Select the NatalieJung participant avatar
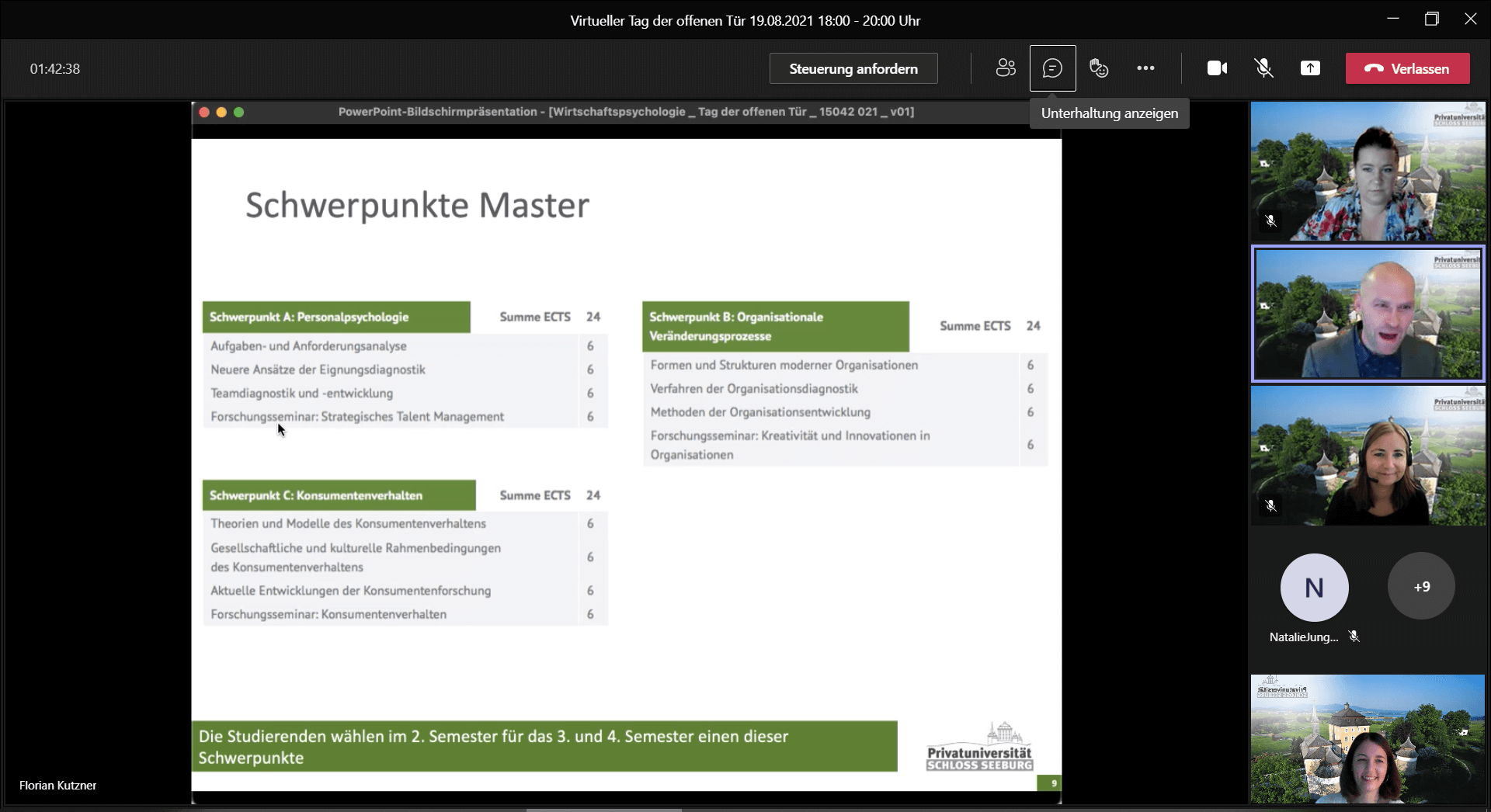This screenshot has height=812, width=1491. click(x=1314, y=588)
